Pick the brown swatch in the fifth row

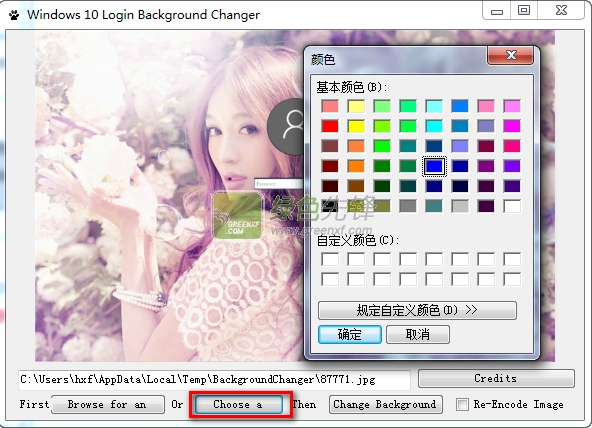pos(356,186)
